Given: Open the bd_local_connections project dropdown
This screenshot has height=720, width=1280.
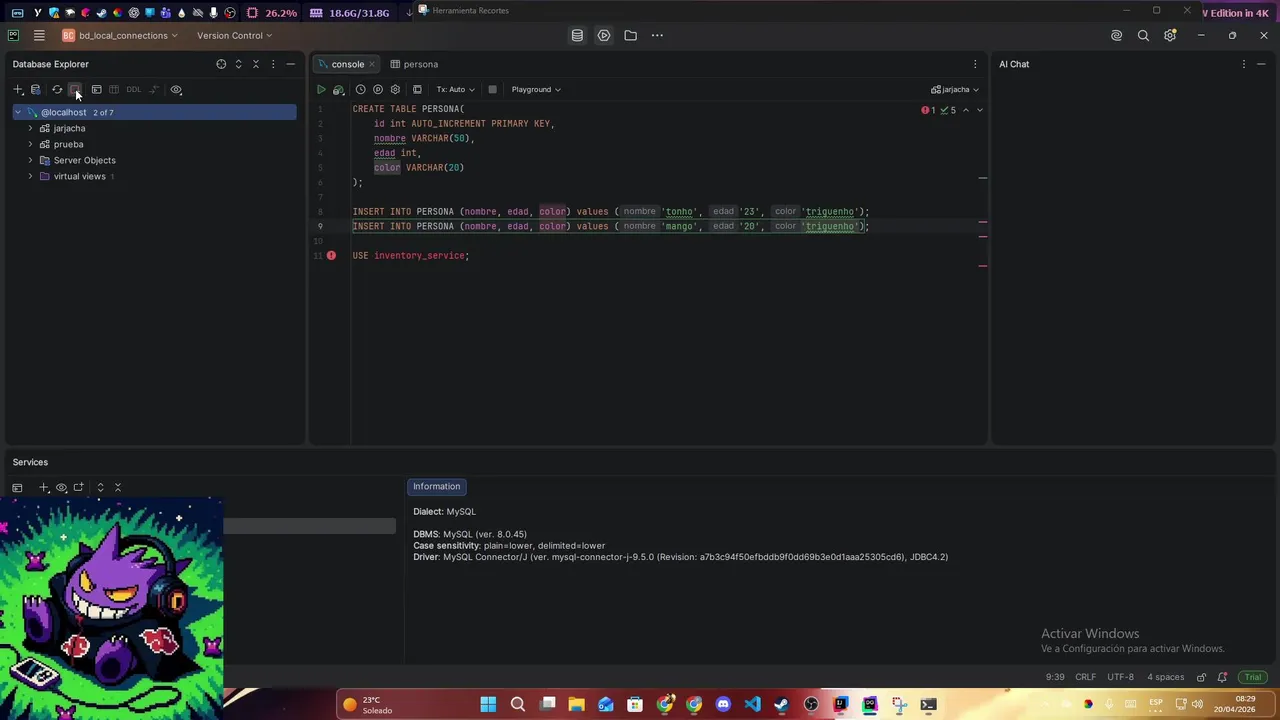Looking at the screenshot, I should click(x=120, y=36).
